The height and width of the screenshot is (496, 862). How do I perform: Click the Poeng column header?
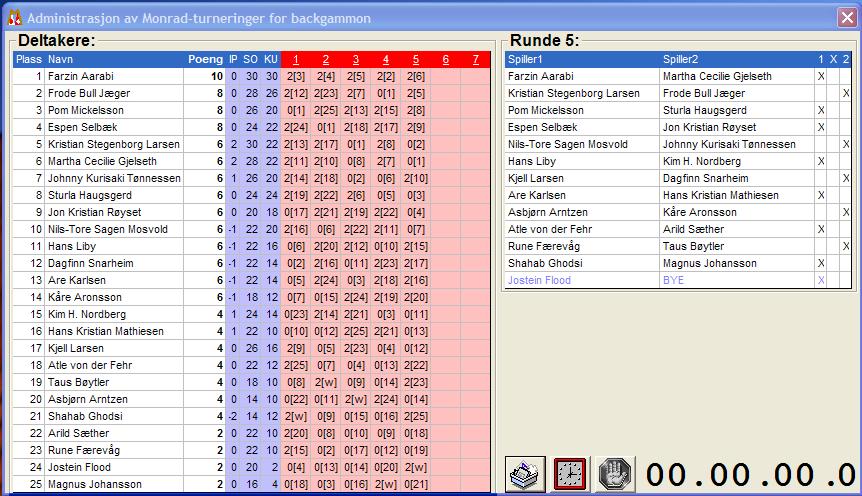click(205, 59)
